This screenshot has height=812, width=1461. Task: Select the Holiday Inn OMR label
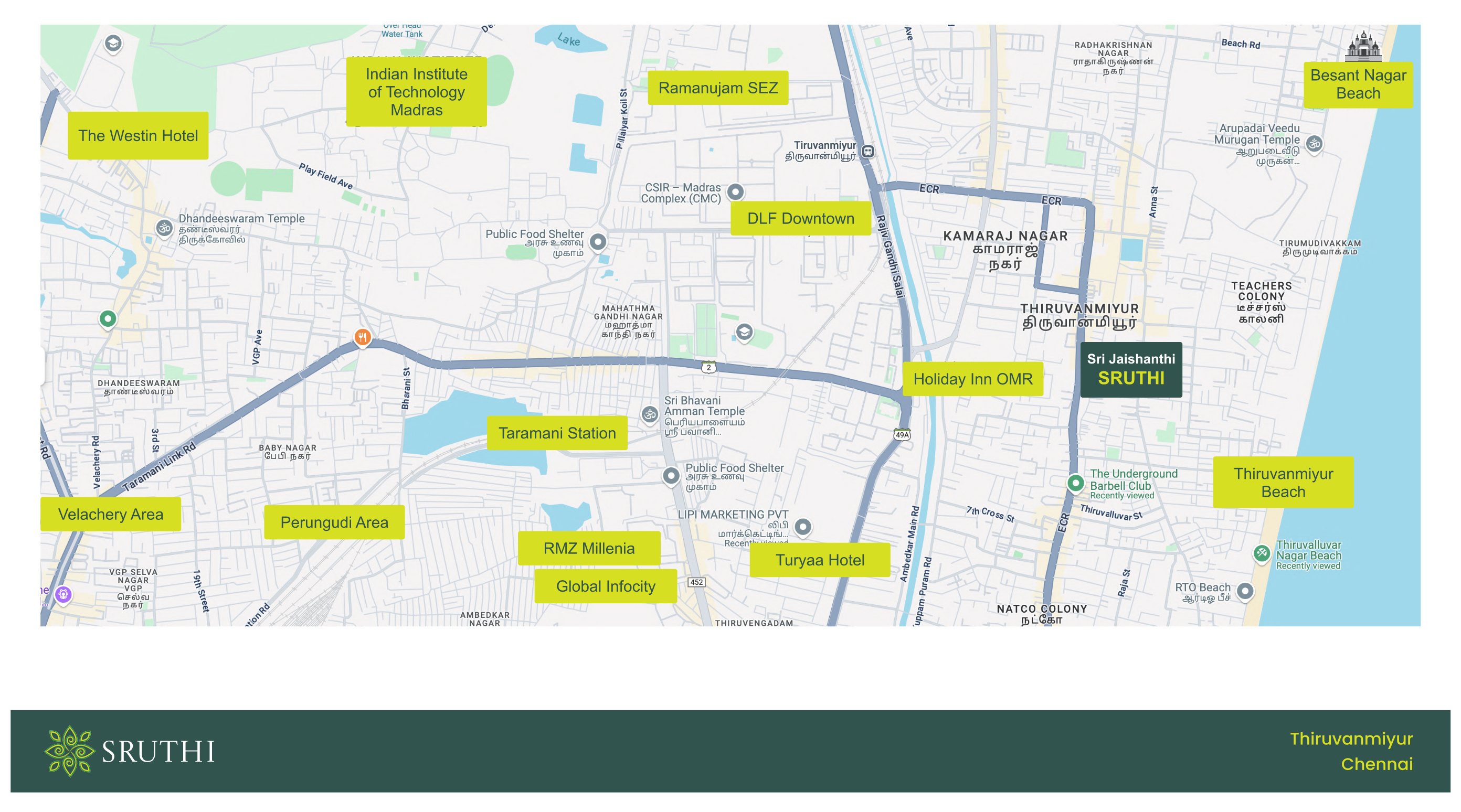[x=972, y=379]
